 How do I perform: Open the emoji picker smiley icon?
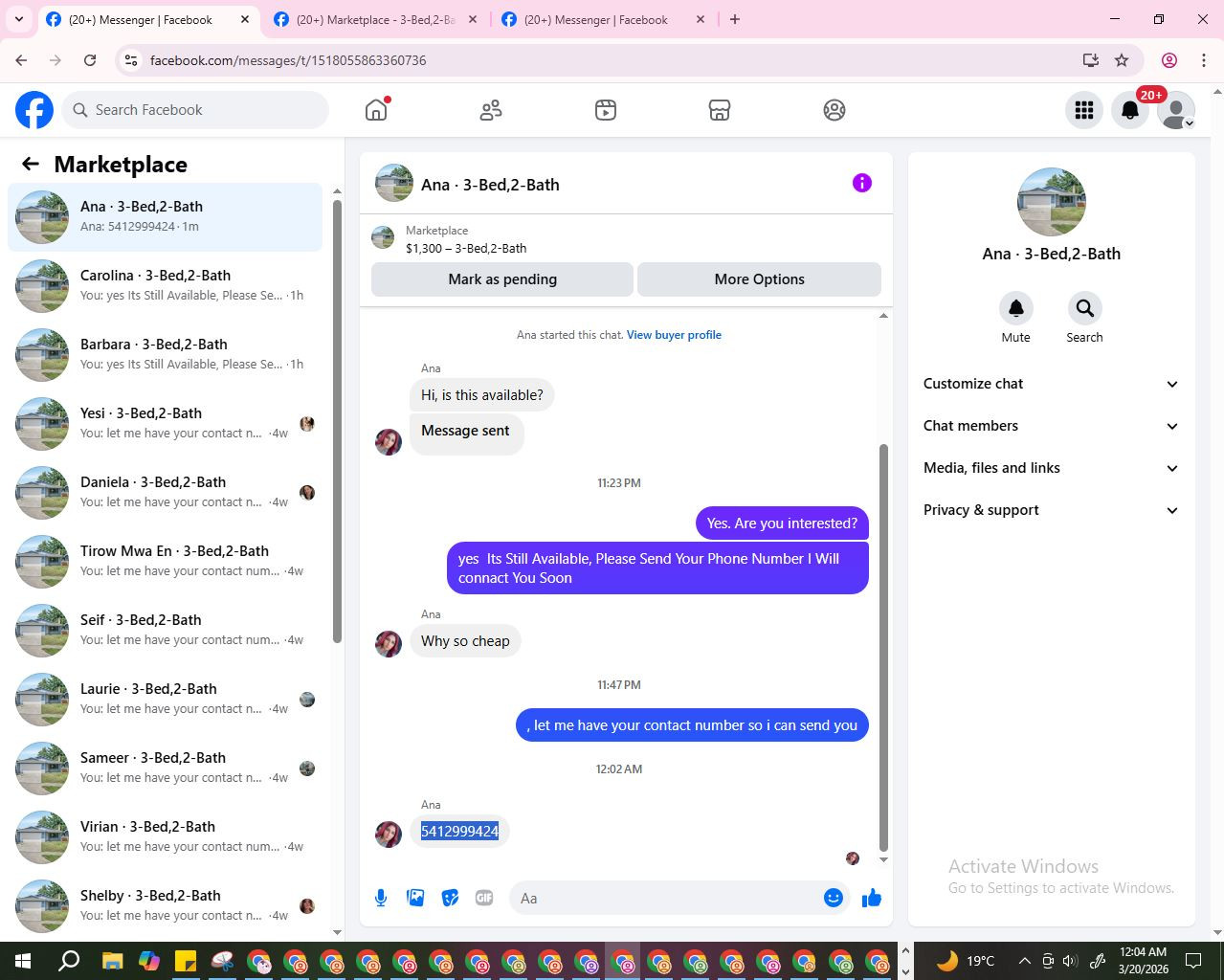click(834, 898)
